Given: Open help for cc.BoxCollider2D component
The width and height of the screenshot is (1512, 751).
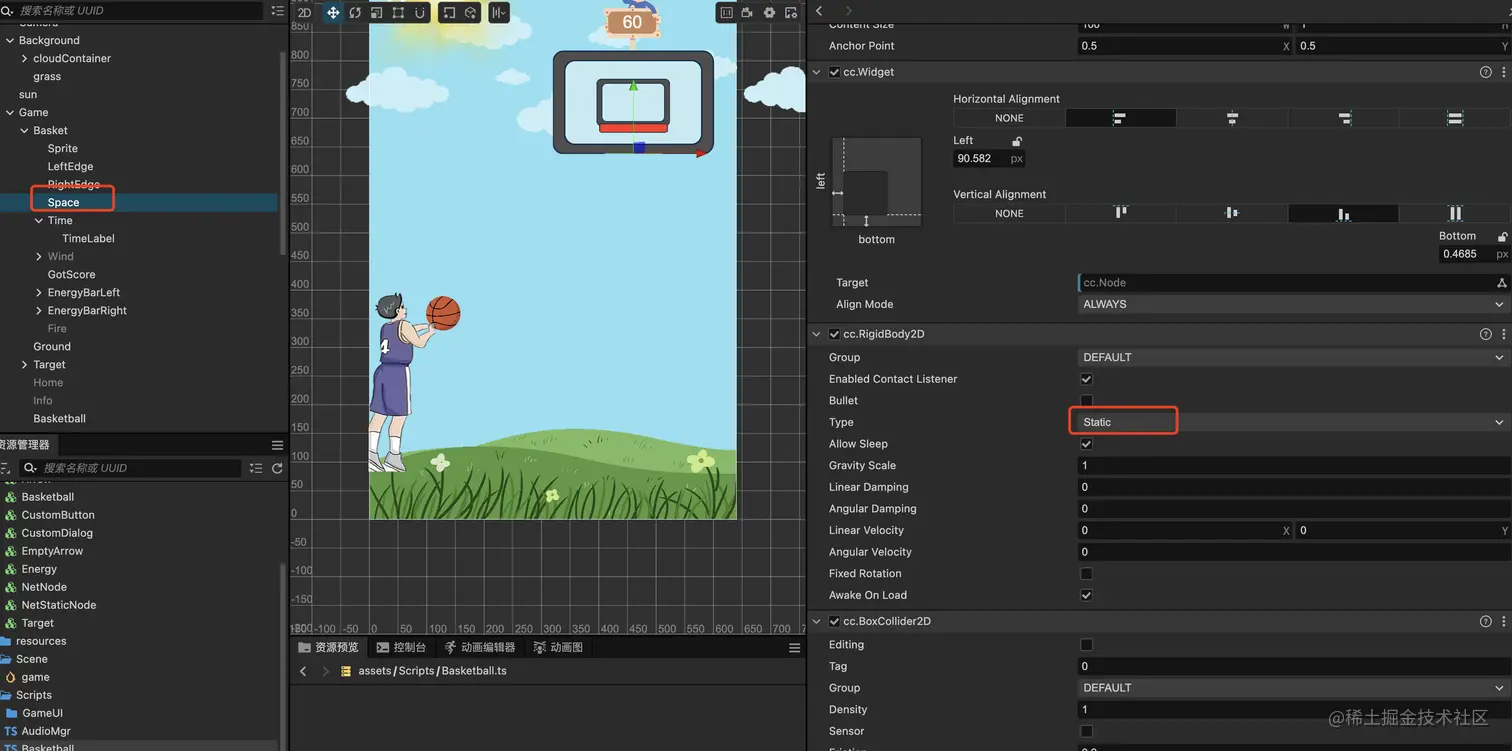Looking at the screenshot, I should [1486, 621].
